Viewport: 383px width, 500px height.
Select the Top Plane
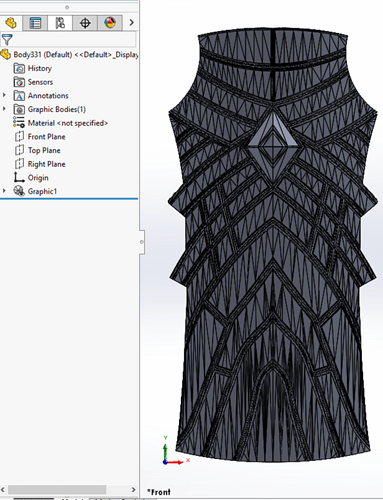coord(38,150)
